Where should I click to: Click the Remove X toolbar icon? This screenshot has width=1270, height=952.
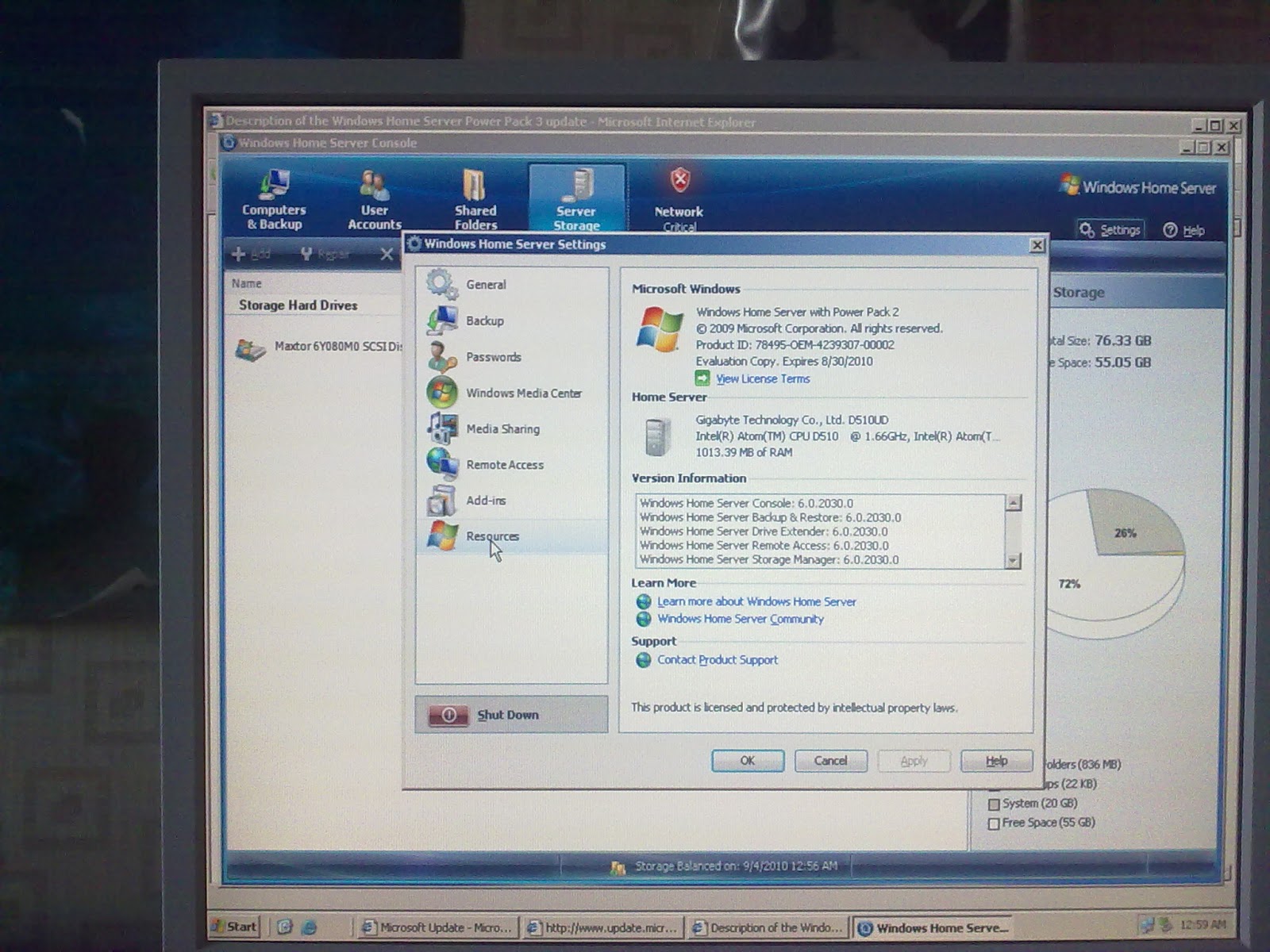point(387,254)
